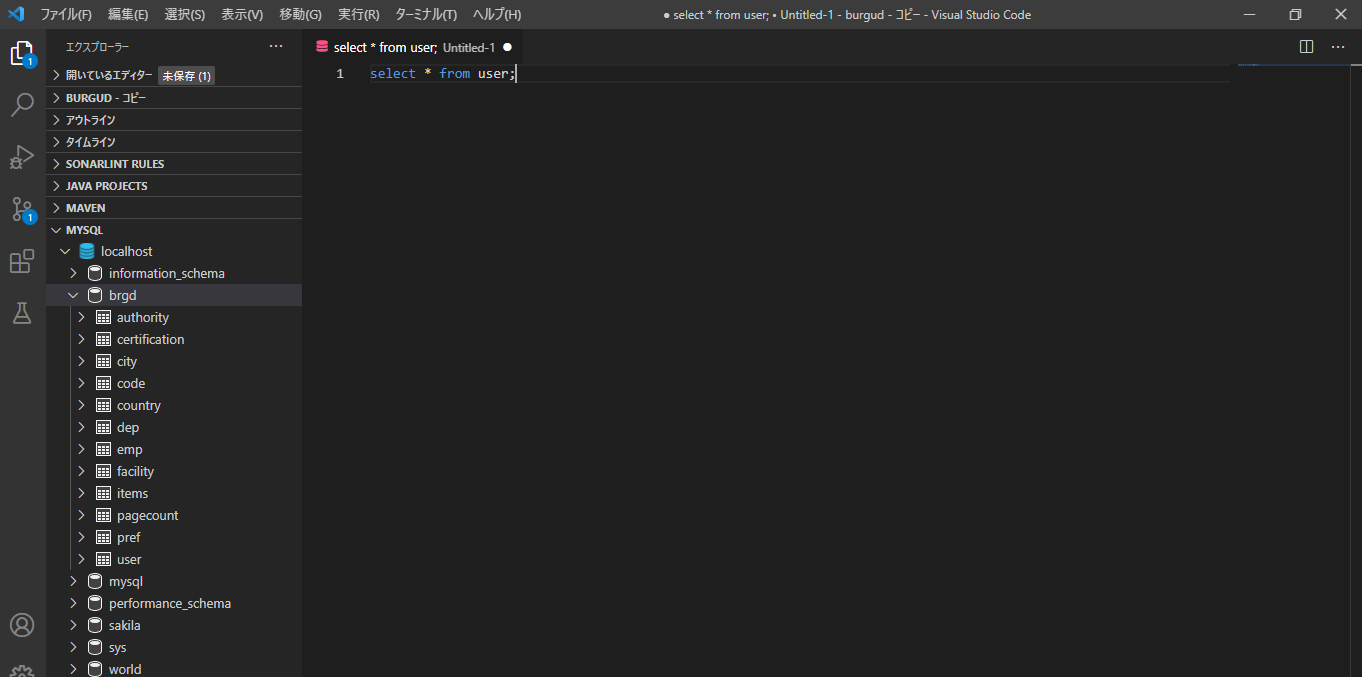Expand the pref table chevron
Image resolution: width=1362 pixels, height=677 pixels.
tap(81, 537)
